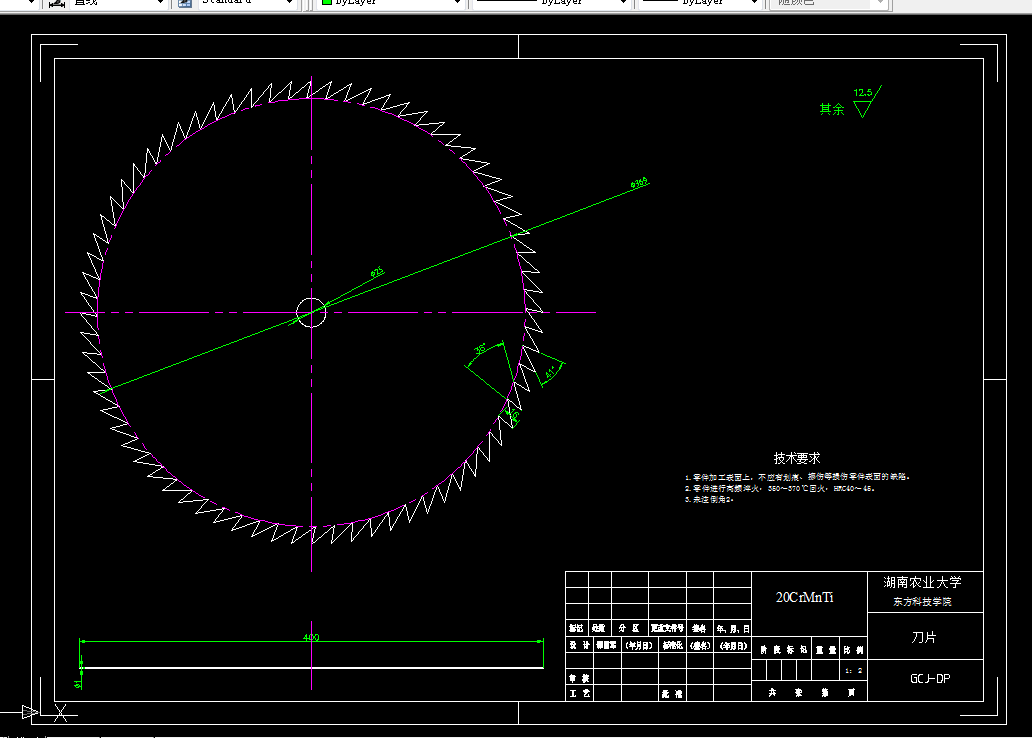Image resolution: width=1032 pixels, height=738 pixels.
Task: Select the 工艺 cell in title block
Action: (579, 693)
